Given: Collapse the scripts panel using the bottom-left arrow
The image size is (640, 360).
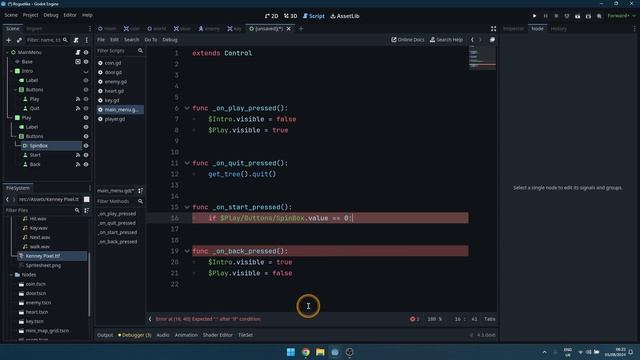Looking at the screenshot, I should click(150, 319).
